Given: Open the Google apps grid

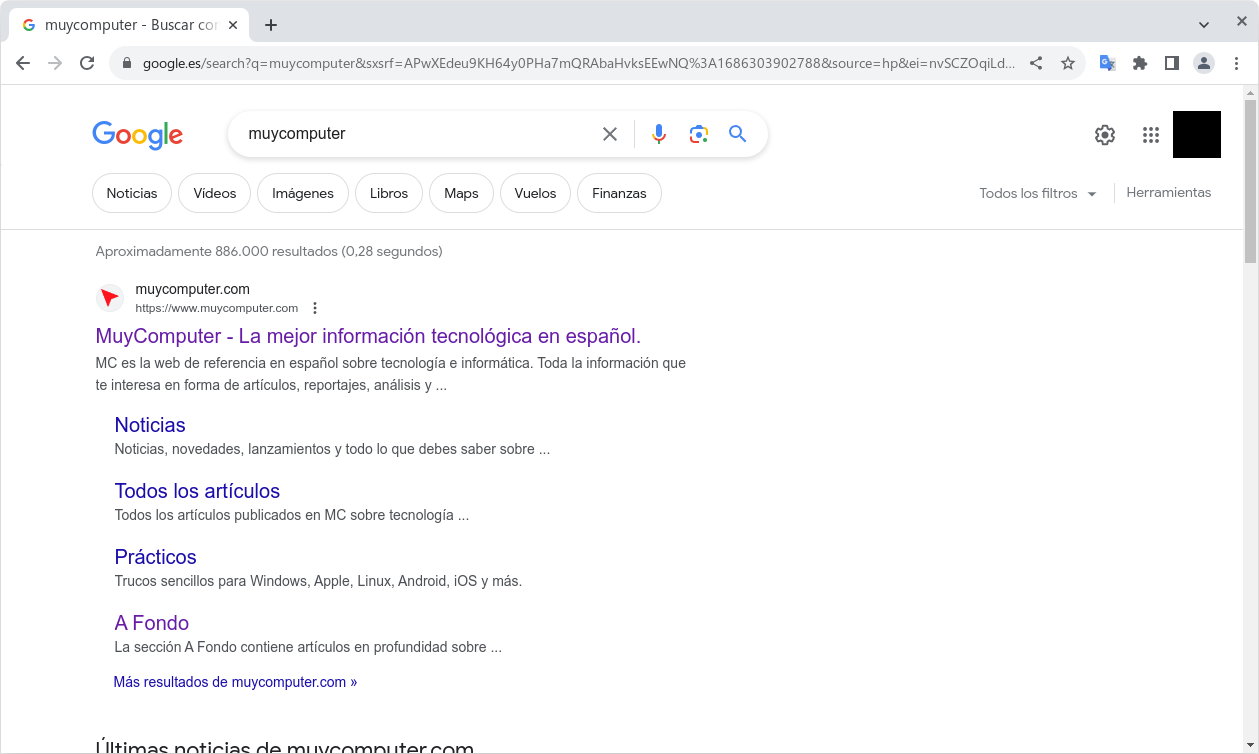Looking at the screenshot, I should click(1150, 135).
